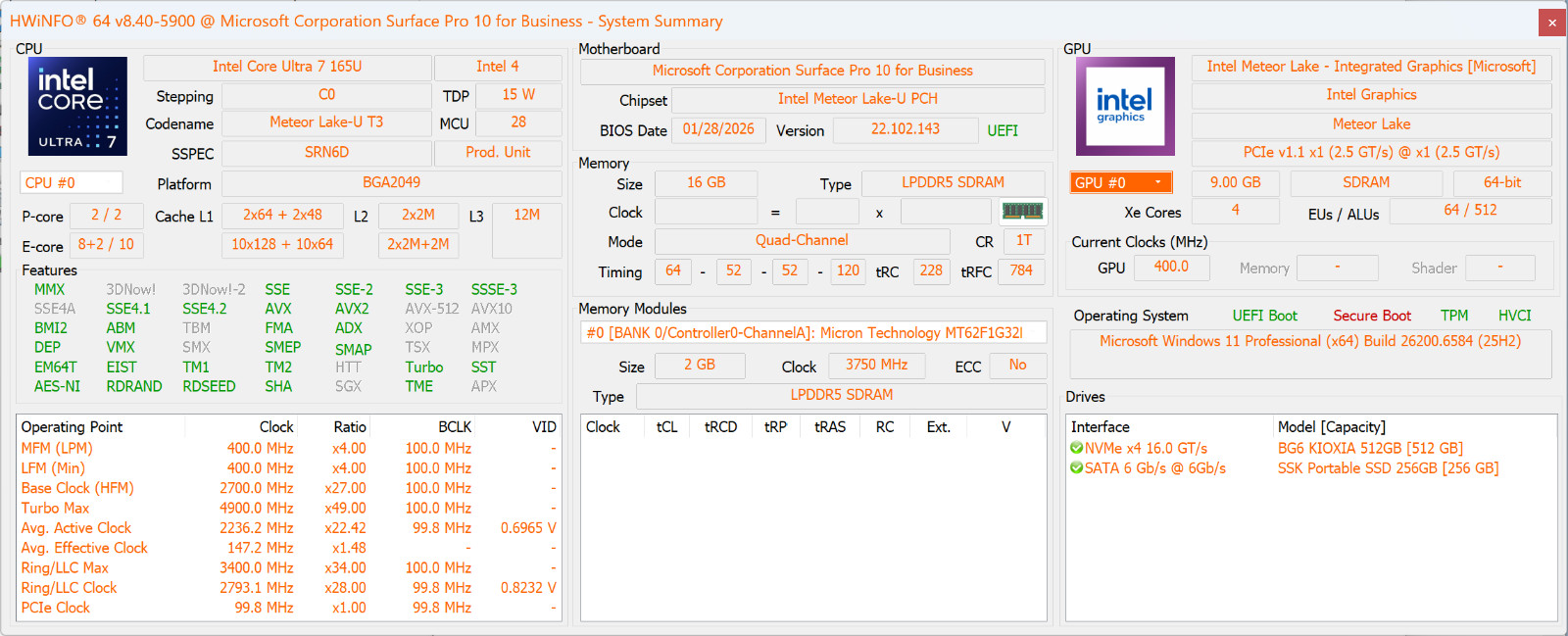Click the Base Clock (HFM) row

click(289, 488)
